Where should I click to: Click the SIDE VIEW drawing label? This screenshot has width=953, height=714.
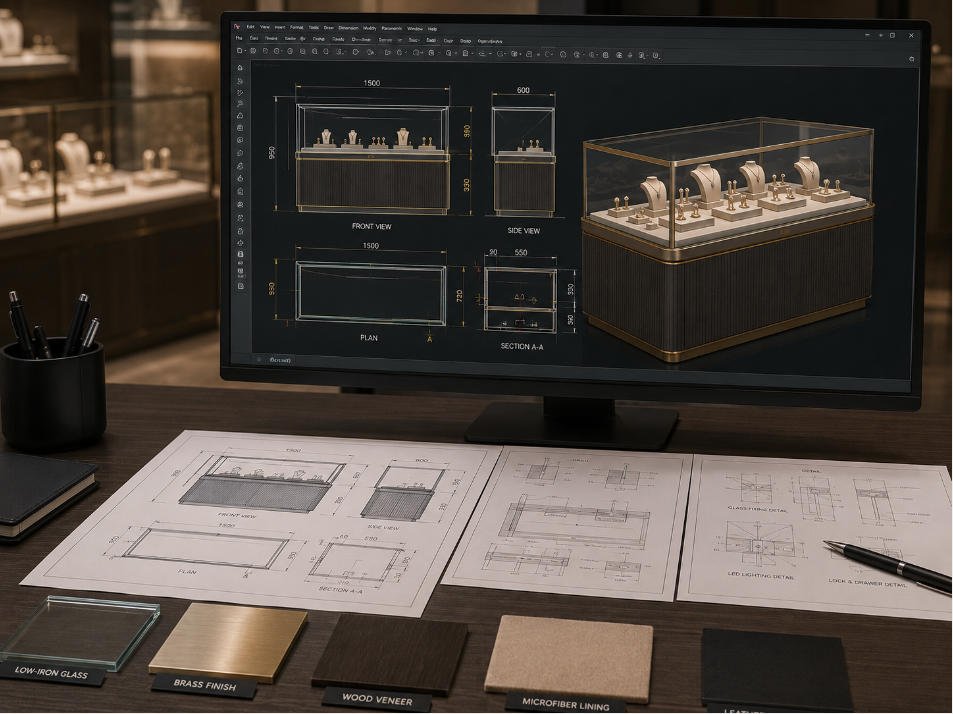tap(523, 231)
